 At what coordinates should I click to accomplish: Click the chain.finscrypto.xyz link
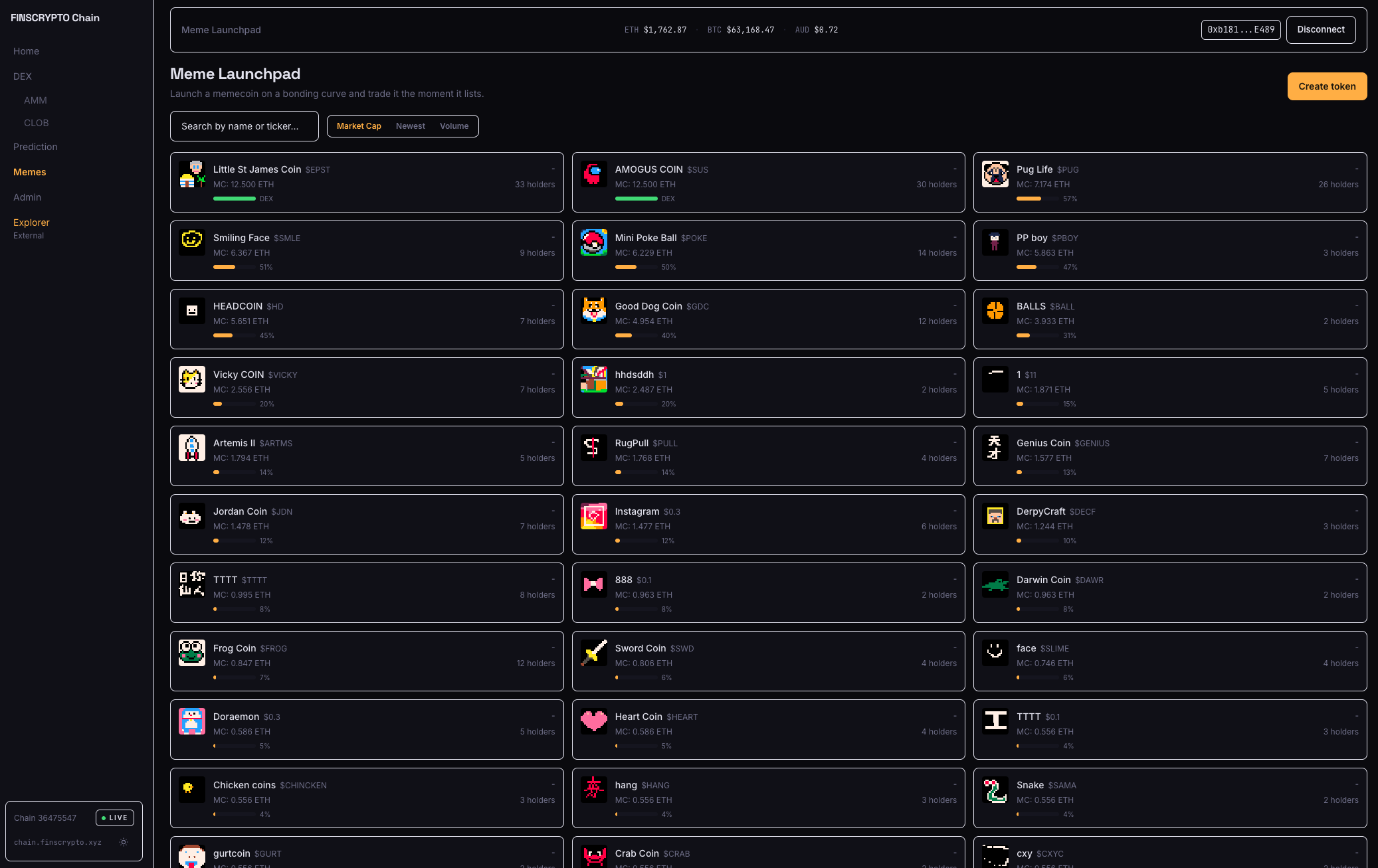tap(58, 842)
